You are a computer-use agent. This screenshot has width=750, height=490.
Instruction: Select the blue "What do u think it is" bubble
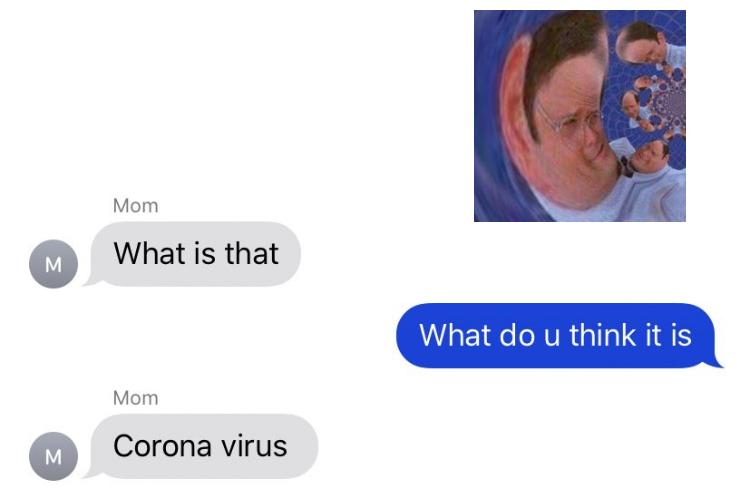[x=557, y=335]
